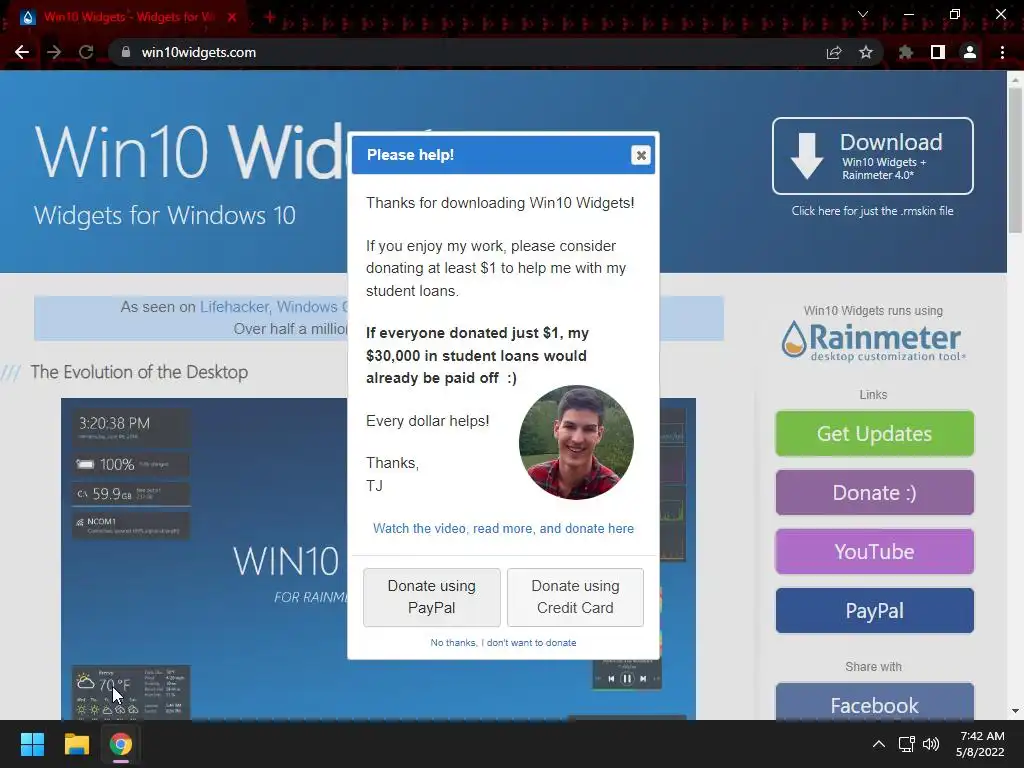This screenshot has width=1024, height=768.
Task: Open Watch the video, read more, and donate here link
Action: pos(503,528)
